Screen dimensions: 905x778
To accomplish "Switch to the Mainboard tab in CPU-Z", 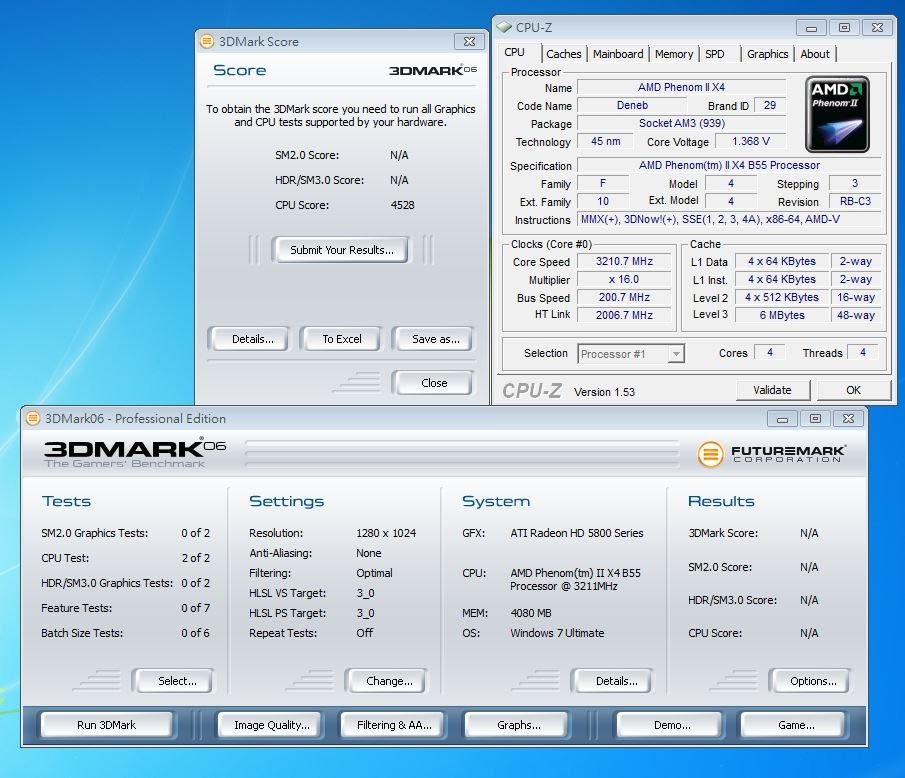I will (x=618, y=54).
